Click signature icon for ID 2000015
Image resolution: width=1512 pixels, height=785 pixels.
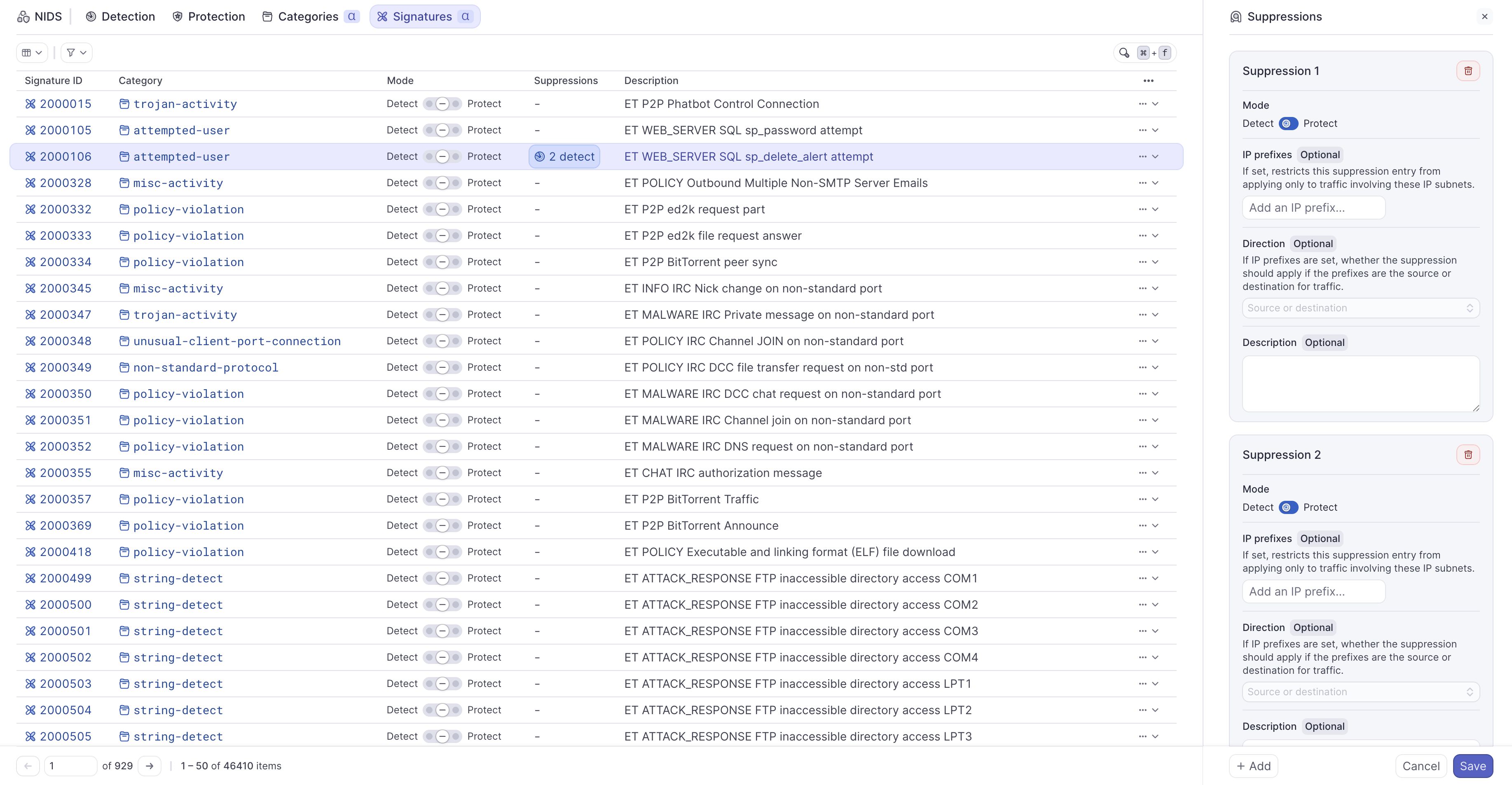30,104
